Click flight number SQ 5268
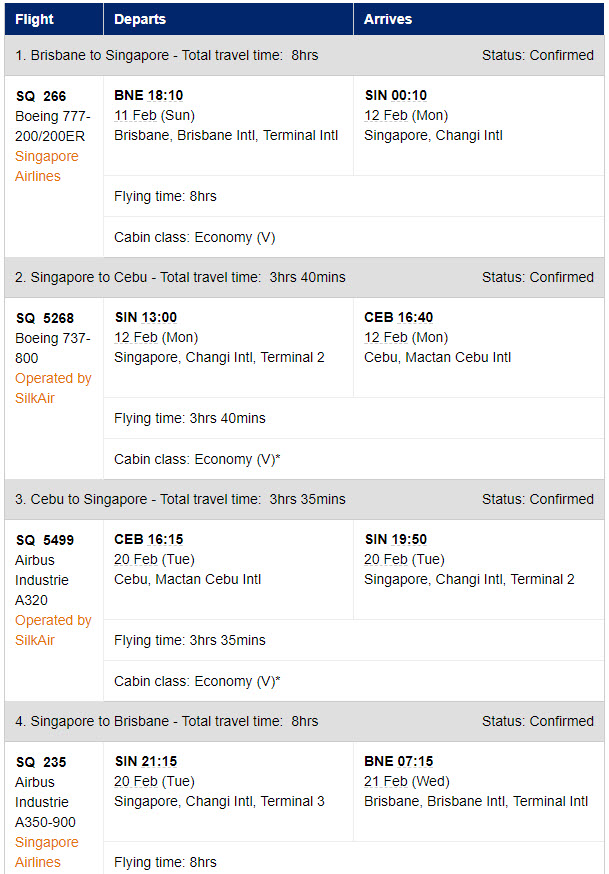The width and height of the screenshot is (609, 874). click(x=45, y=318)
